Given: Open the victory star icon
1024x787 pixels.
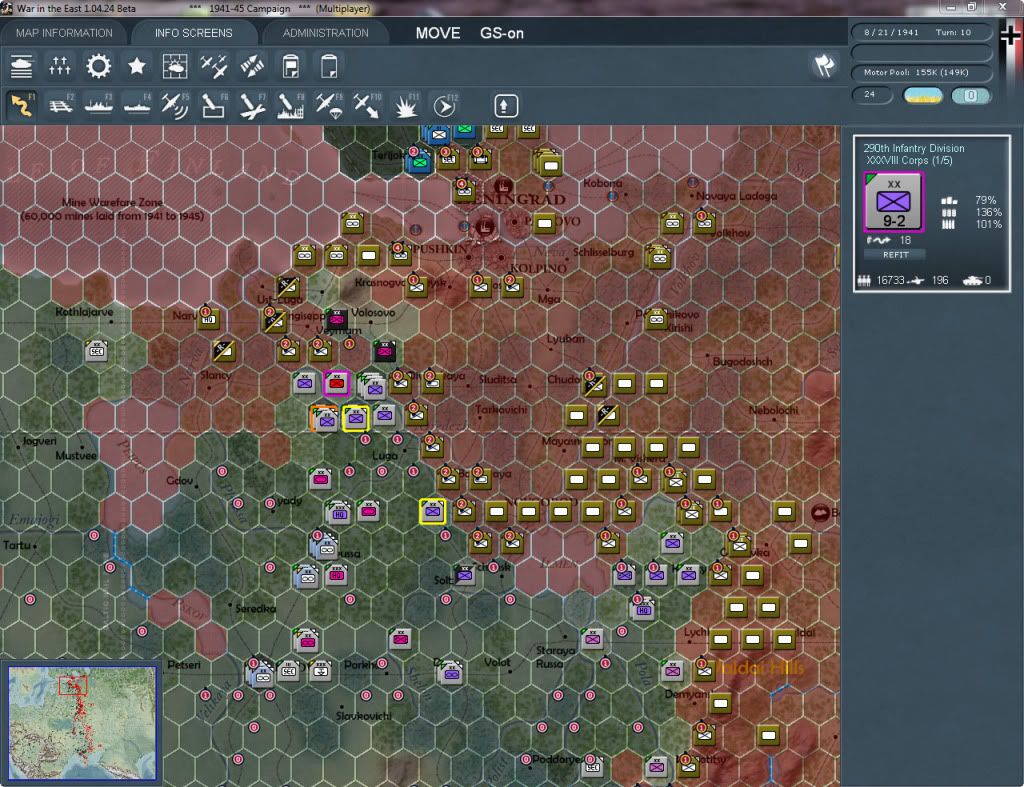Looking at the screenshot, I should coord(136,66).
